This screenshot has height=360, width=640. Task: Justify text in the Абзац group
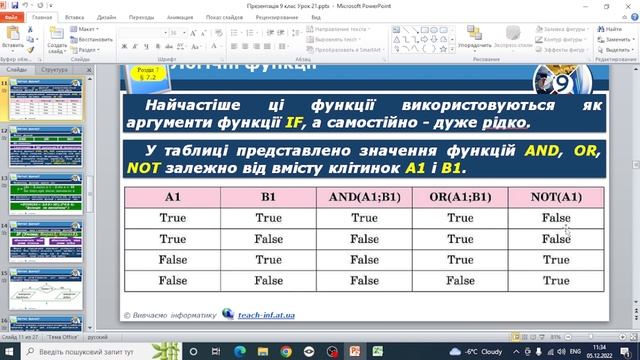pyautogui.click(x=267, y=47)
